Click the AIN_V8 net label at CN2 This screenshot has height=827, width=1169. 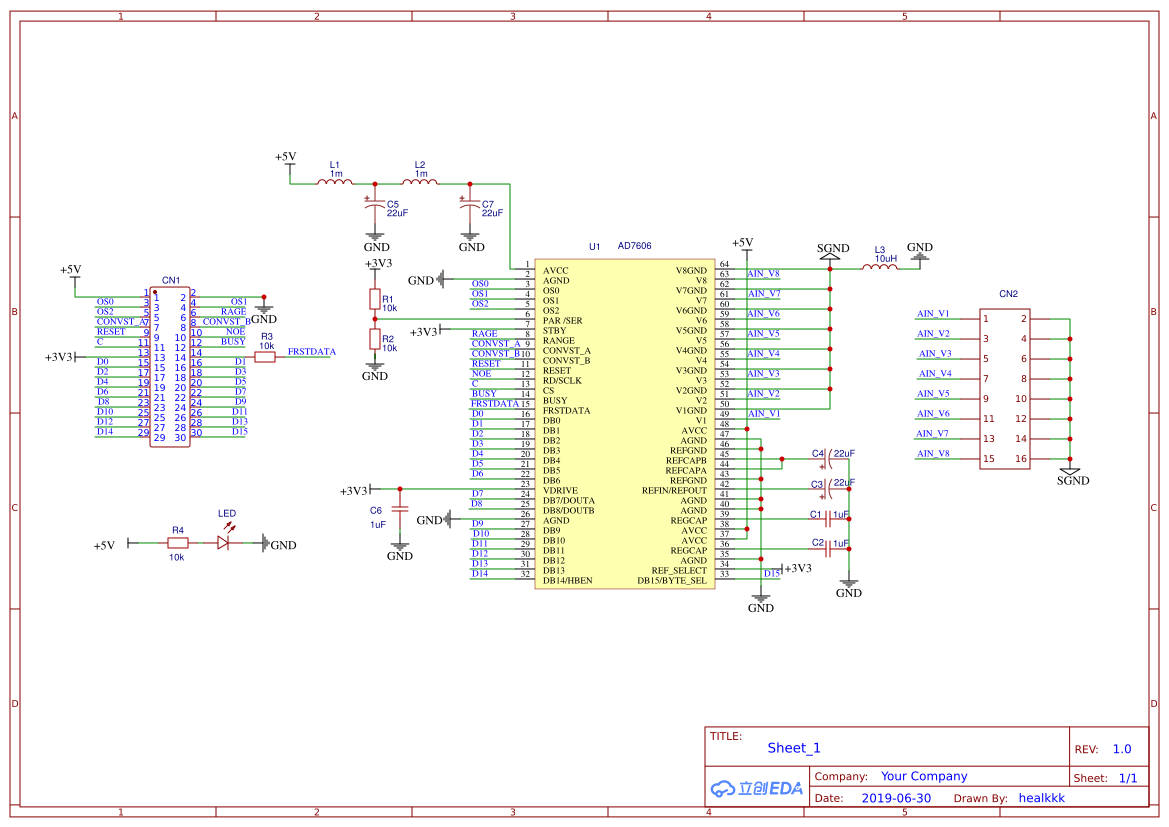click(932, 454)
